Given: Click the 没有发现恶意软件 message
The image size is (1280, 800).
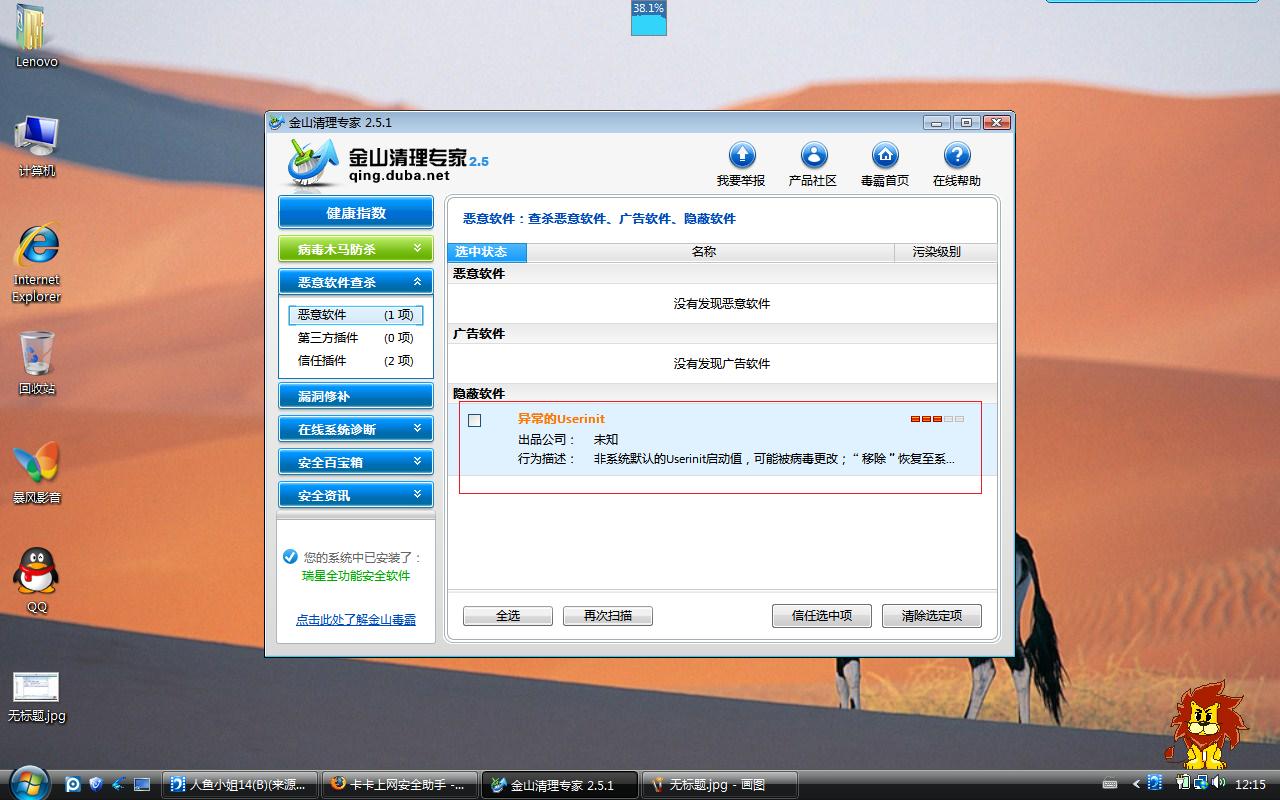Looking at the screenshot, I should [722, 303].
